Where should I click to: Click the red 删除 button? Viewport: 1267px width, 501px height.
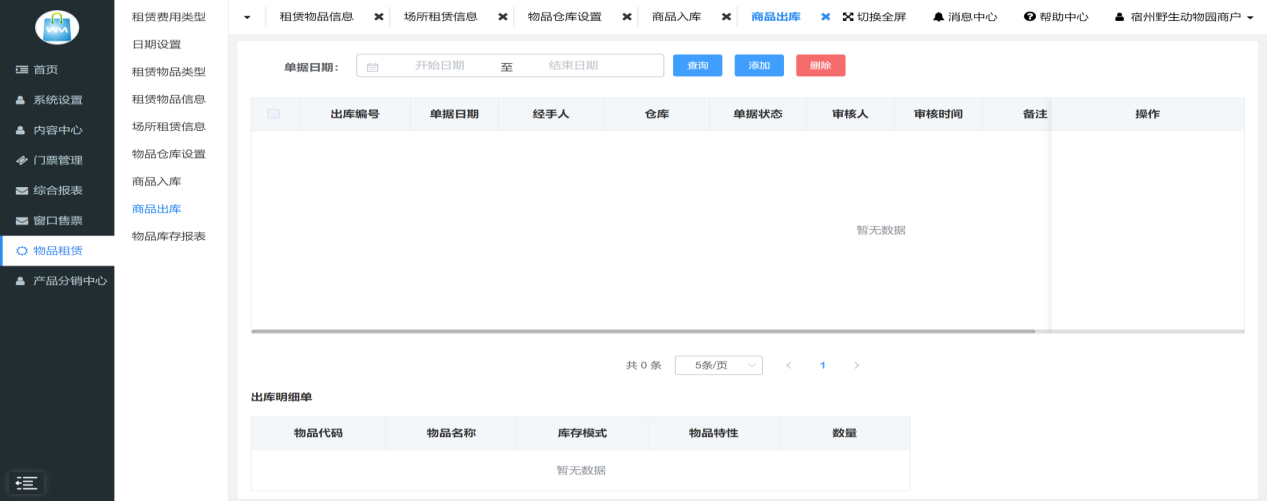[820, 66]
